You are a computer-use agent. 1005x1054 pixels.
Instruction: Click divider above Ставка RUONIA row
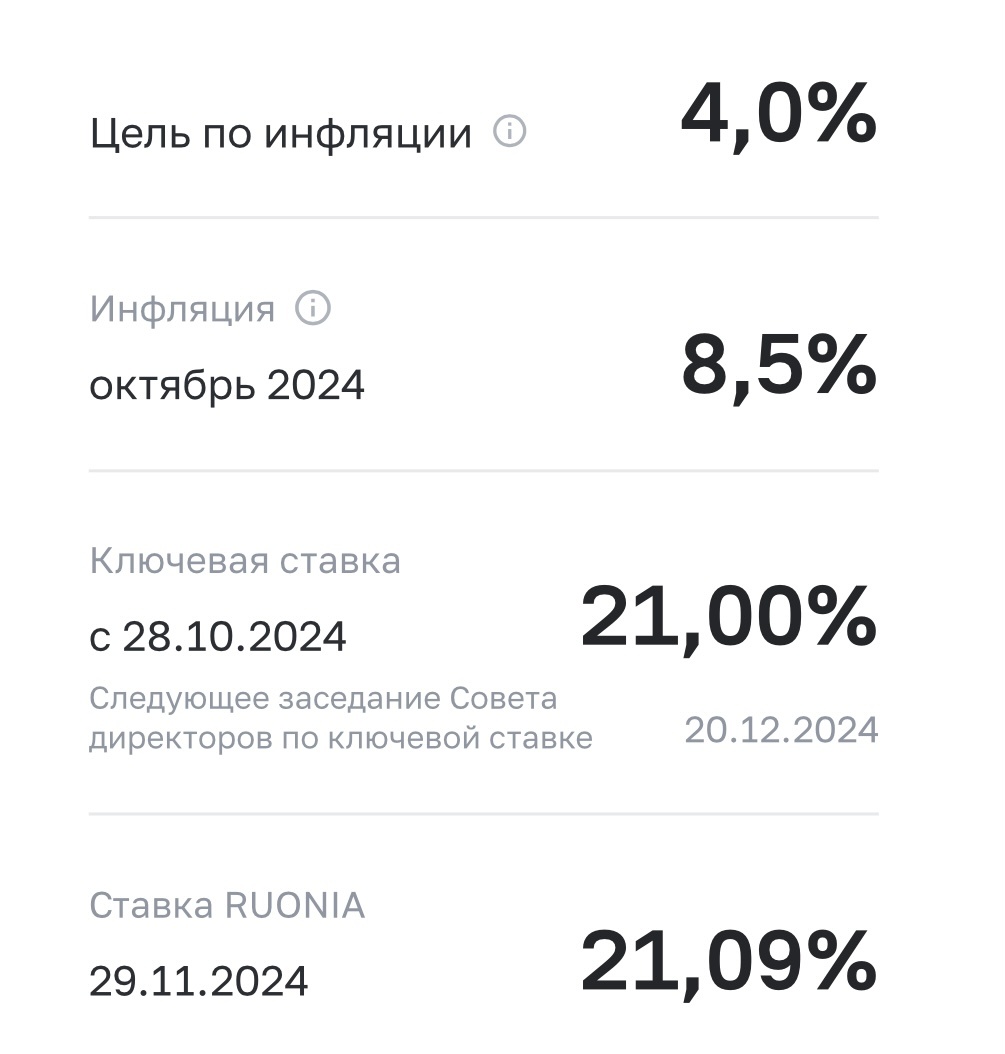click(483, 814)
